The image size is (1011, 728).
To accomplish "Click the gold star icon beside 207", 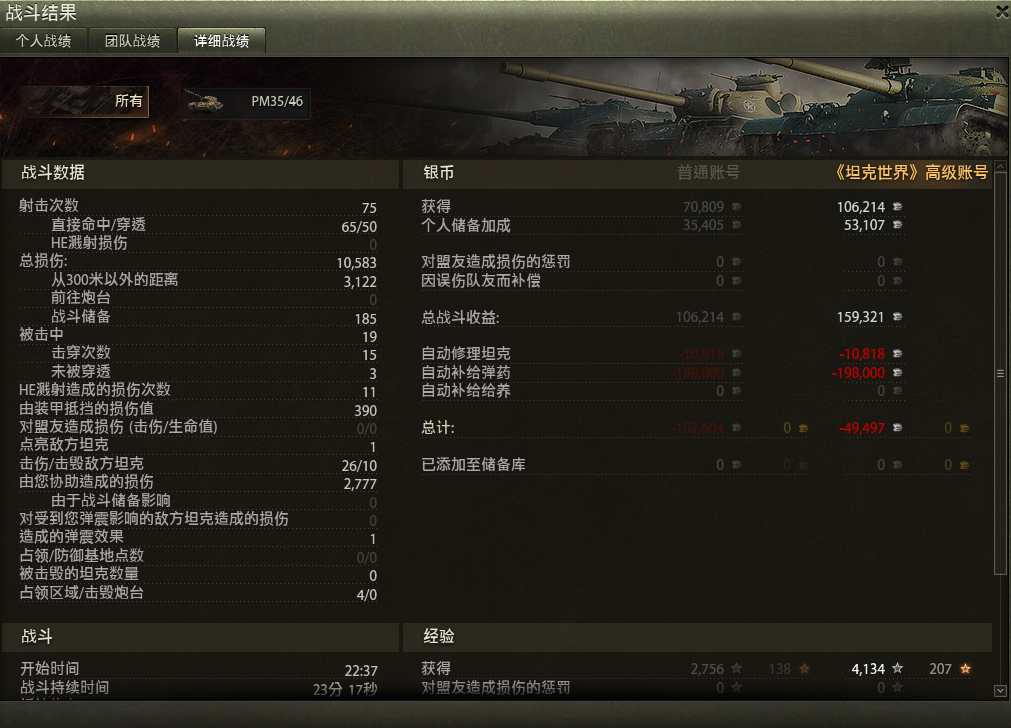I will click(x=965, y=669).
